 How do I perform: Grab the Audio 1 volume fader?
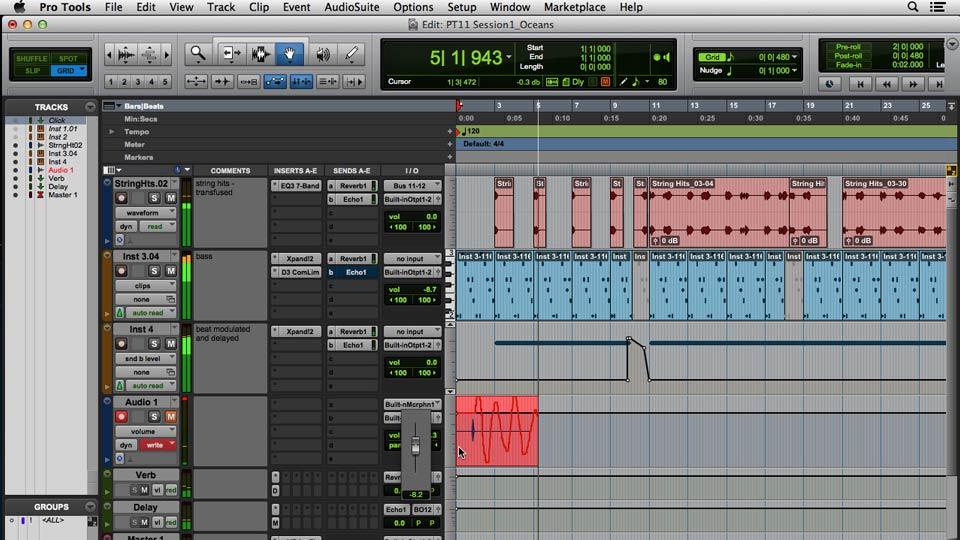tap(415, 445)
